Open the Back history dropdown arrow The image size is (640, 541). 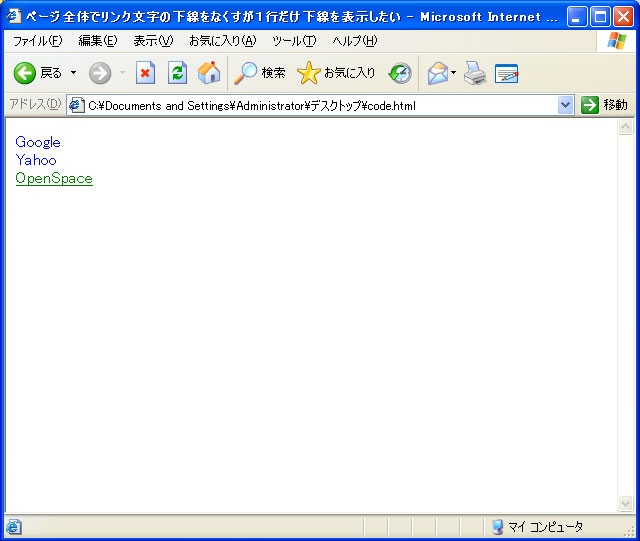73,73
